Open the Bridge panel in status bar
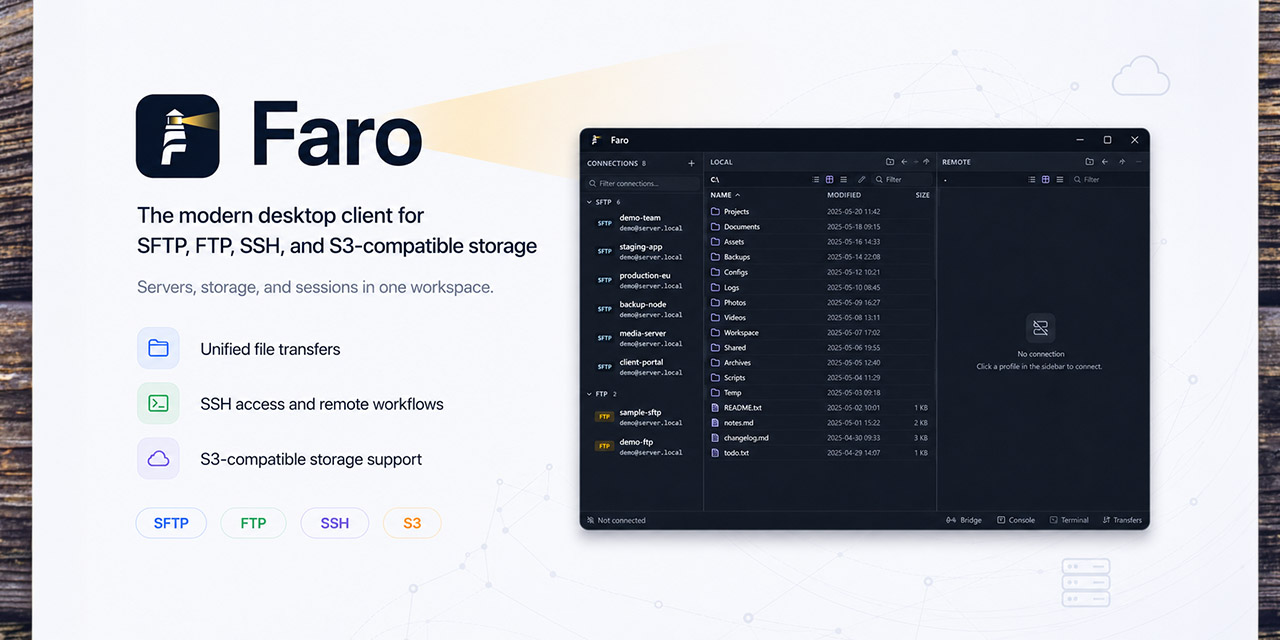The width and height of the screenshot is (1280, 640). 964,520
